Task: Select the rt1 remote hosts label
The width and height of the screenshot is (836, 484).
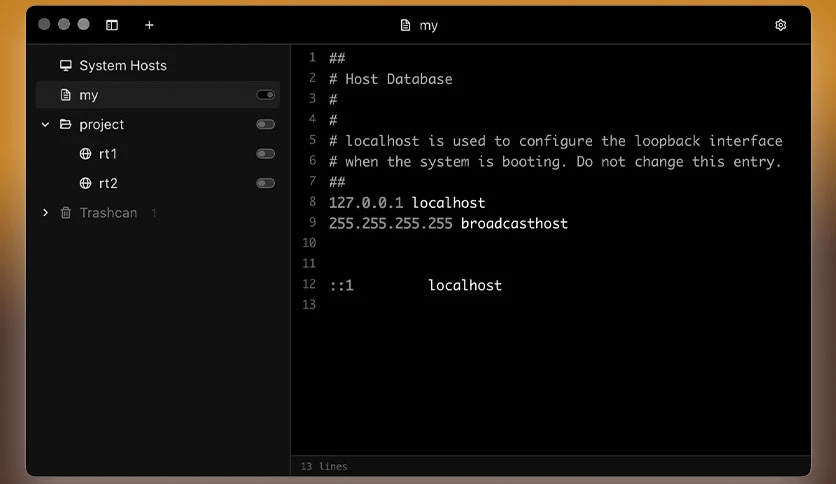Action: [108, 154]
